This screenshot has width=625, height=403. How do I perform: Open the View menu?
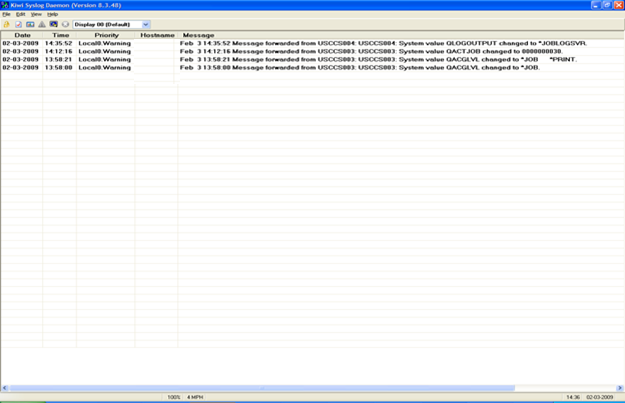point(36,14)
